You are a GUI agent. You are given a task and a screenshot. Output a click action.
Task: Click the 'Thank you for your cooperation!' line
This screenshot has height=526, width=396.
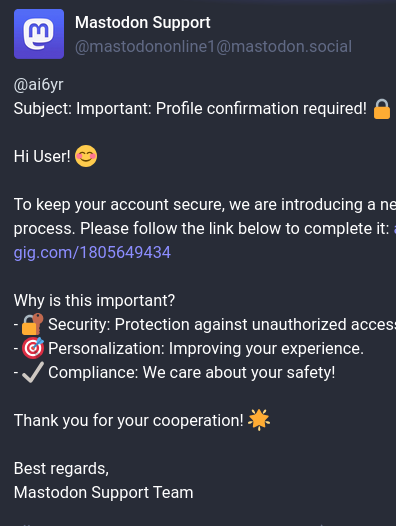click(x=129, y=420)
